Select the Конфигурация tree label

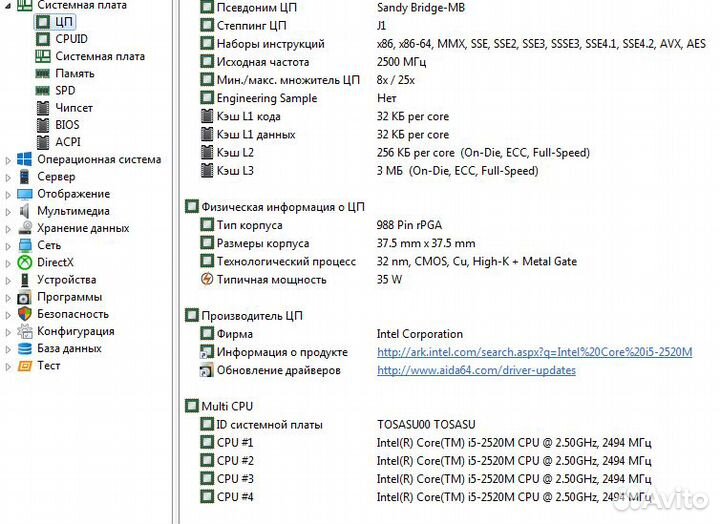click(x=76, y=331)
